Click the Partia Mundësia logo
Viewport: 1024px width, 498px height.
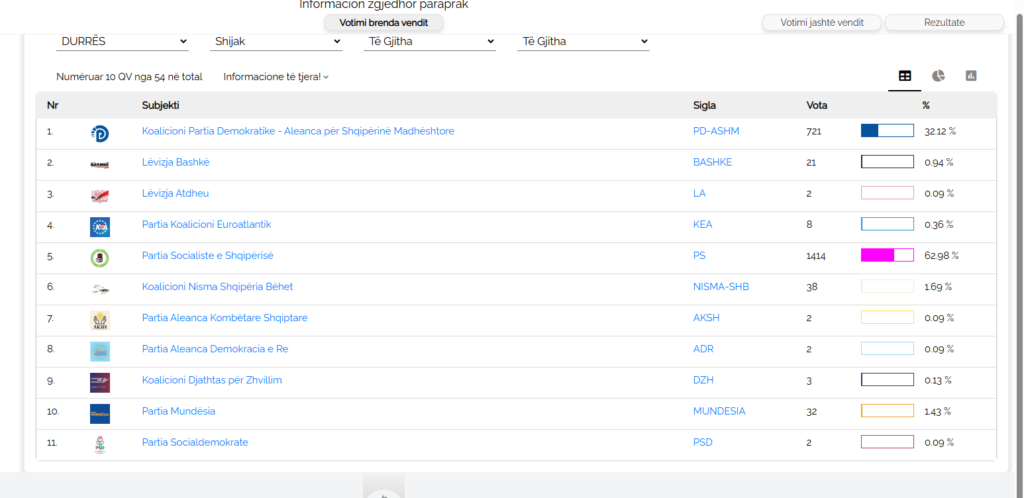pos(99,412)
